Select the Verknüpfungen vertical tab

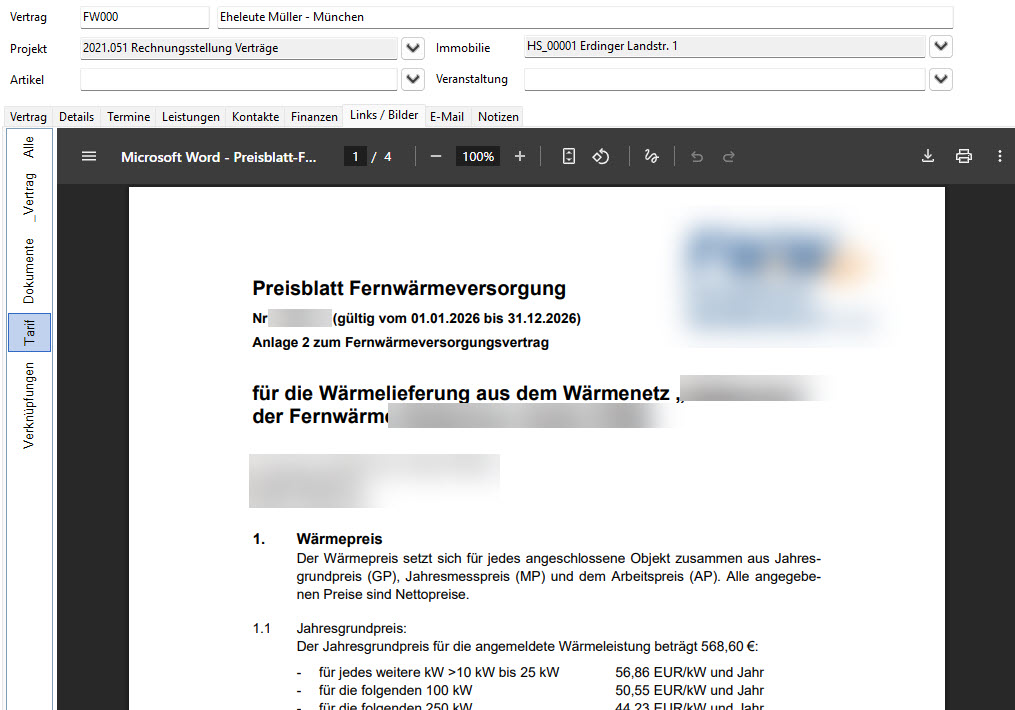click(x=28, y=405)
